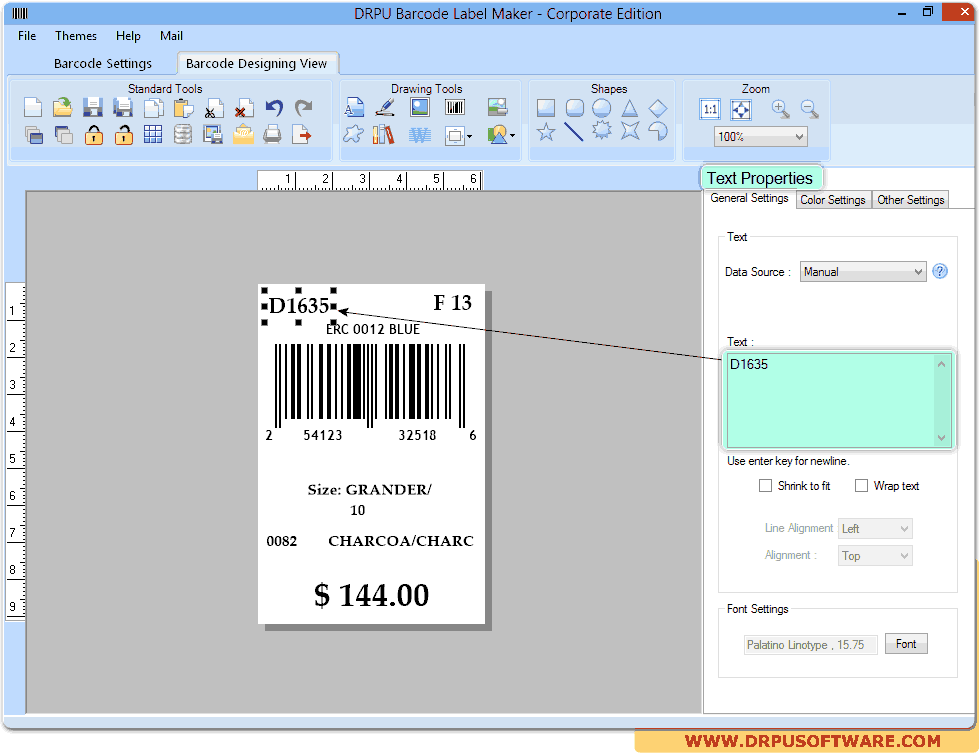The height and width of the screenshot is (753, 980).
Task: Click inside the D1635 text box
Action: (x=837, y=399)
